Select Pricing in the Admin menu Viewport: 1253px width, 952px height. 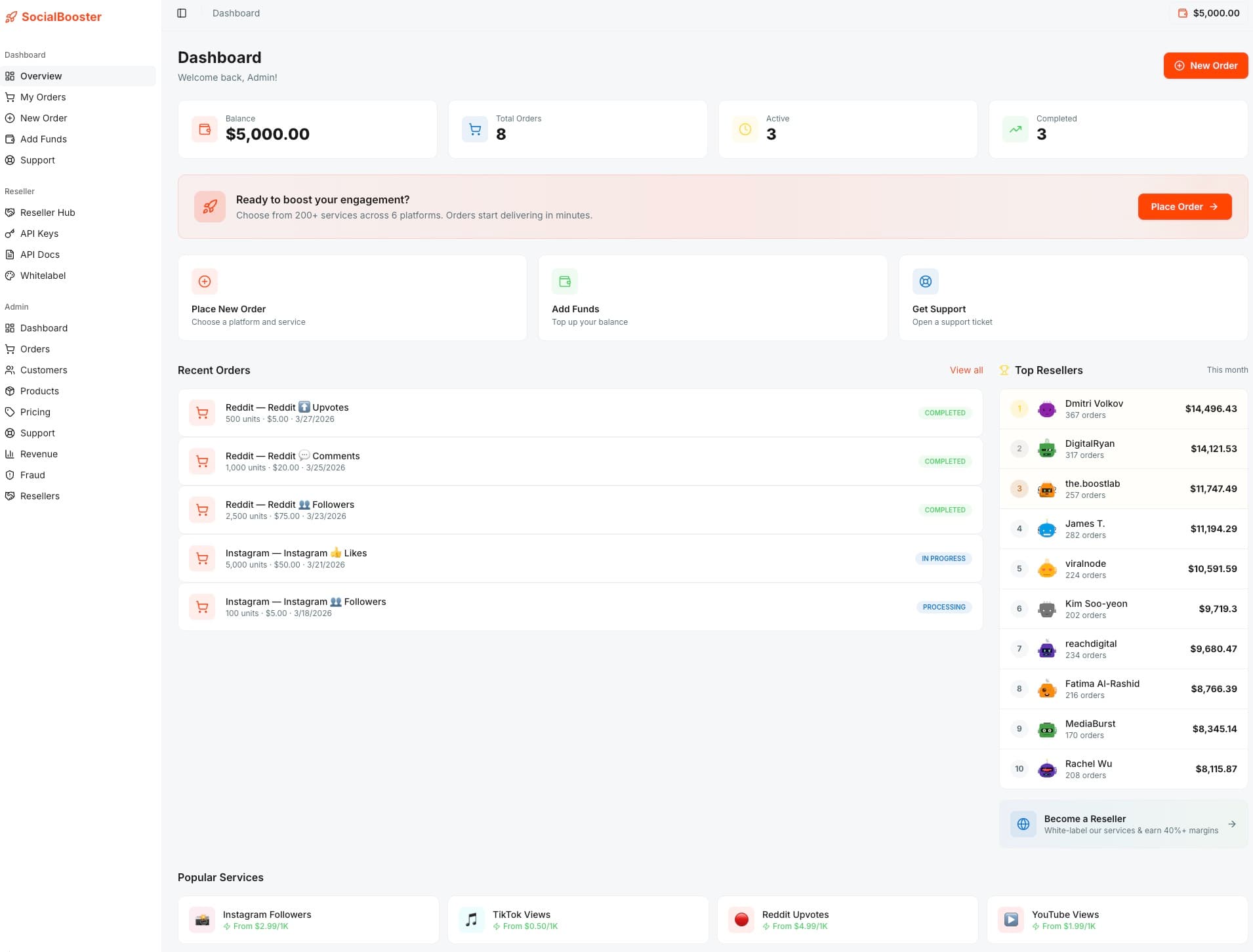tap(35, 412)
